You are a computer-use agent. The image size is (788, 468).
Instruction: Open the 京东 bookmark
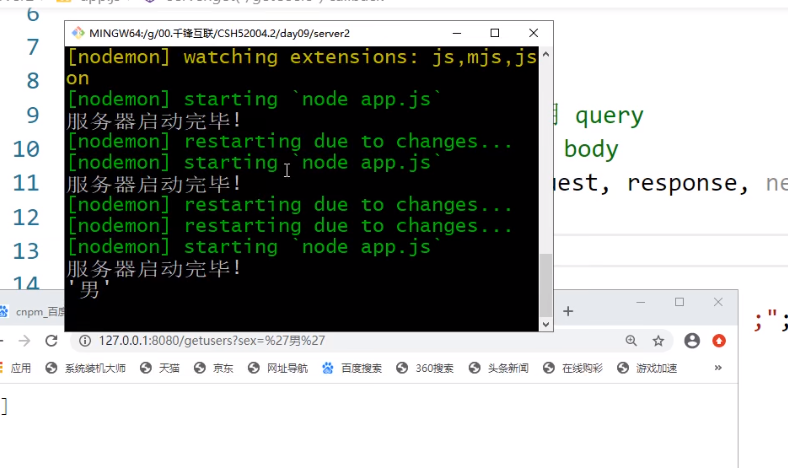point(214,368)
